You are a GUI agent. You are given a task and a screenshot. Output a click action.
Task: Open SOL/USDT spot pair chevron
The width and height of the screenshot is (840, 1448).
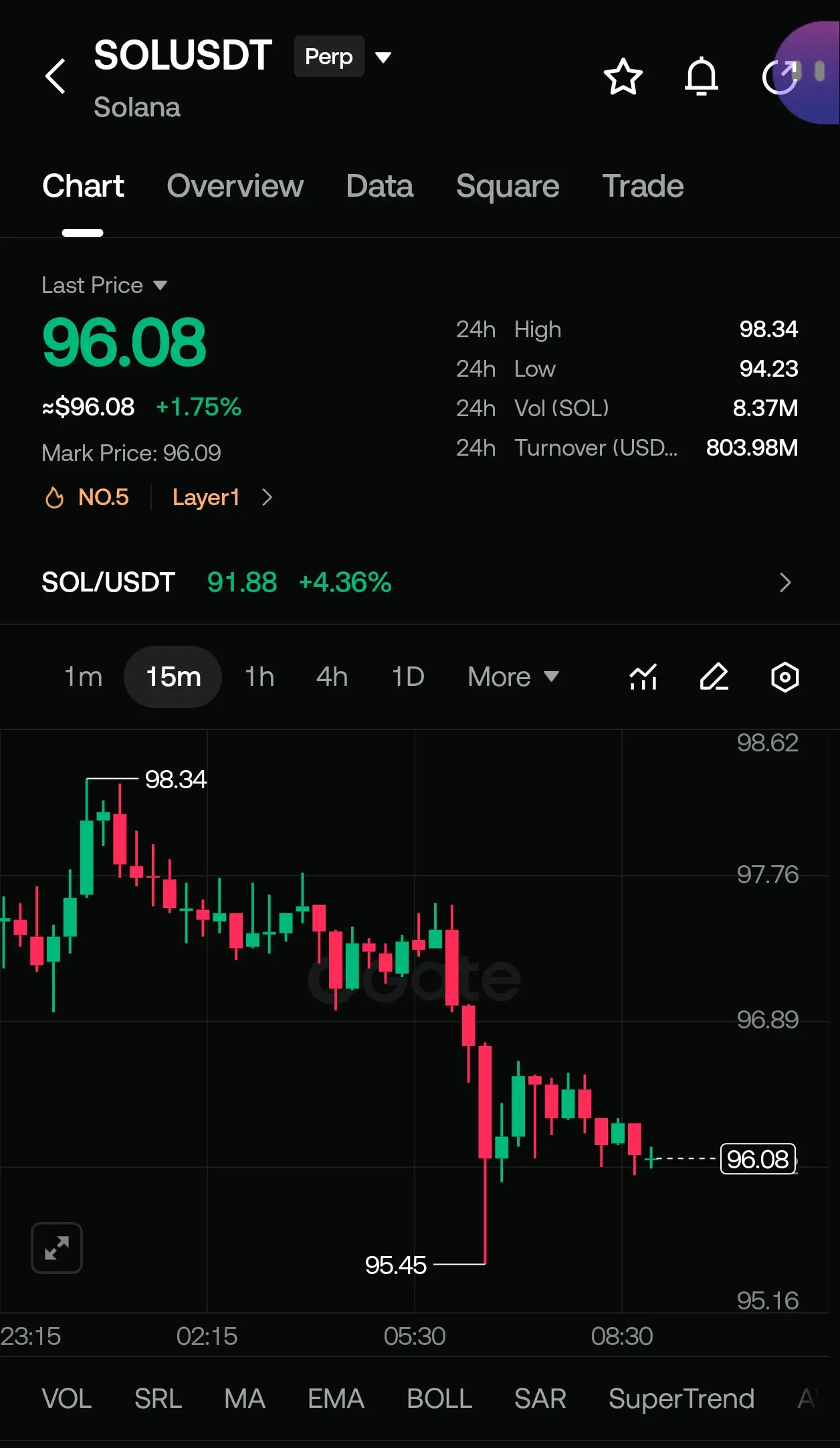click(785, 583)
